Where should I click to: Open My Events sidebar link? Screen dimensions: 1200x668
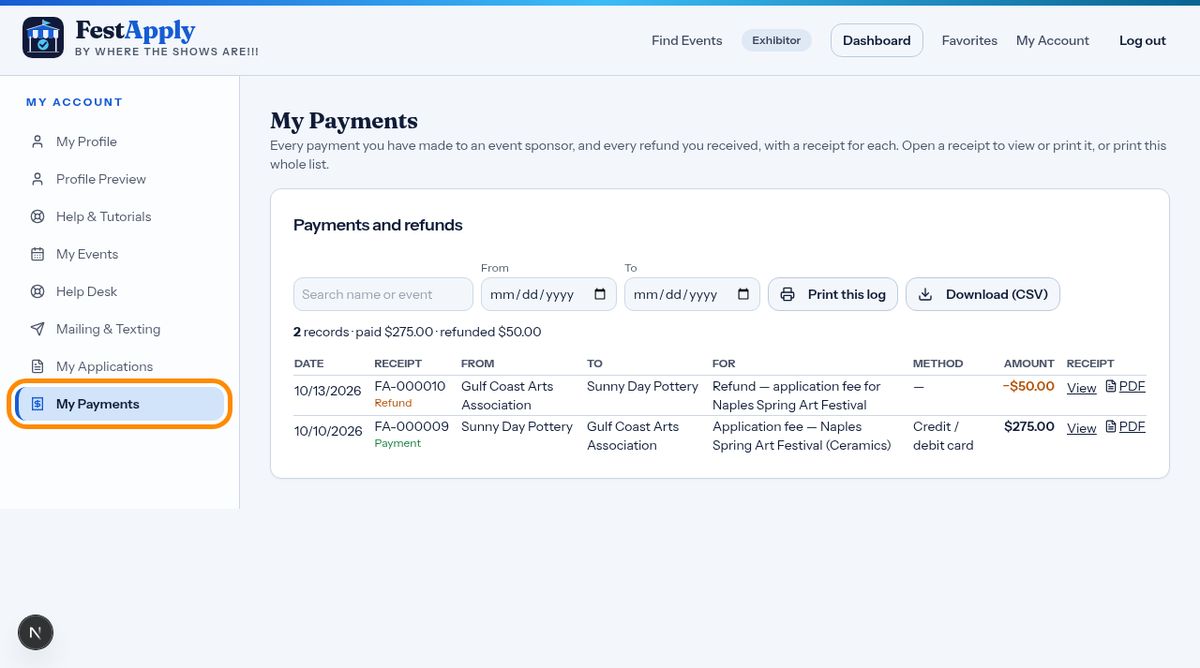(x=120, y=254)
